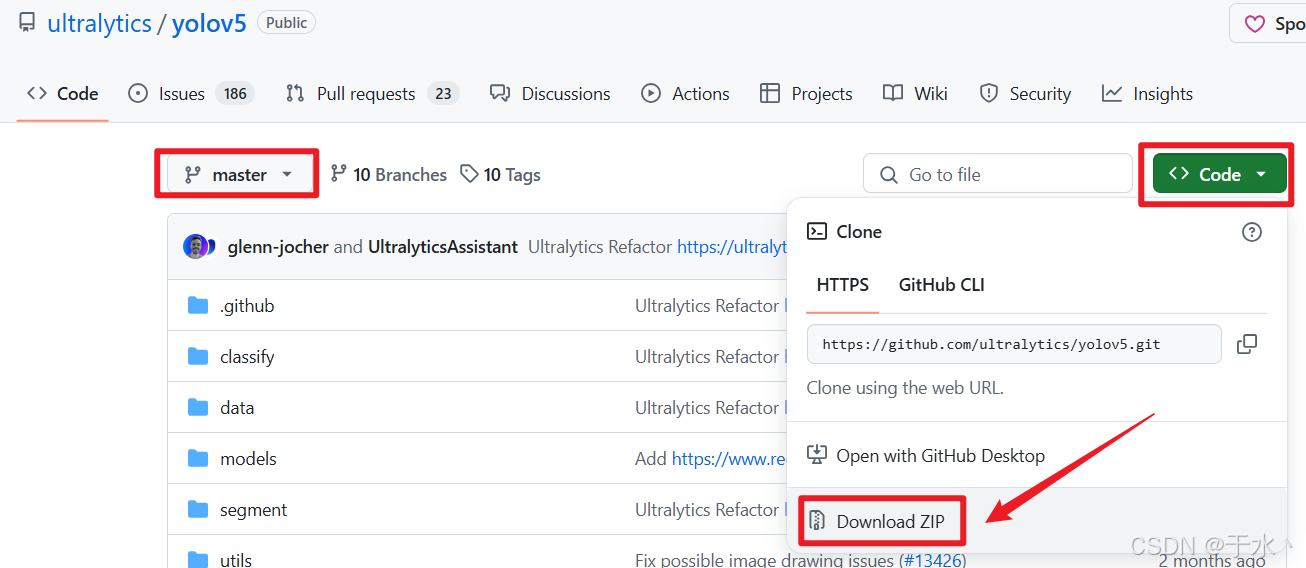Open the models folder

[248, 459]
